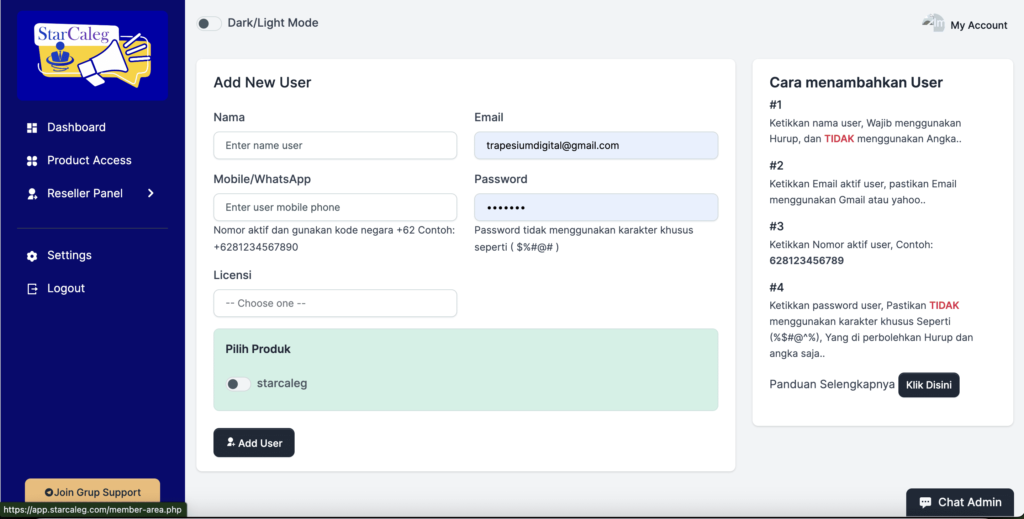This screenshot has width=1024, height=519.
Task: Click the Product Access grid icon
Action: 32,161
